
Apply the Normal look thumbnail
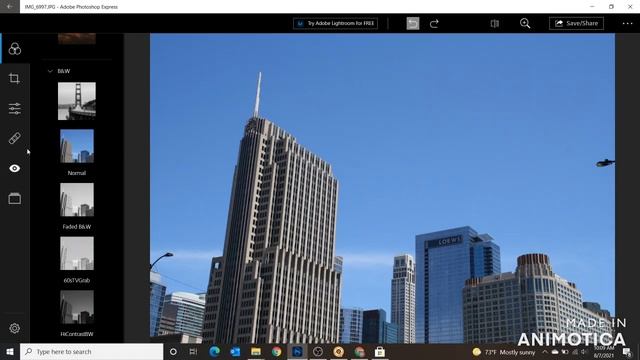point(77,146)
